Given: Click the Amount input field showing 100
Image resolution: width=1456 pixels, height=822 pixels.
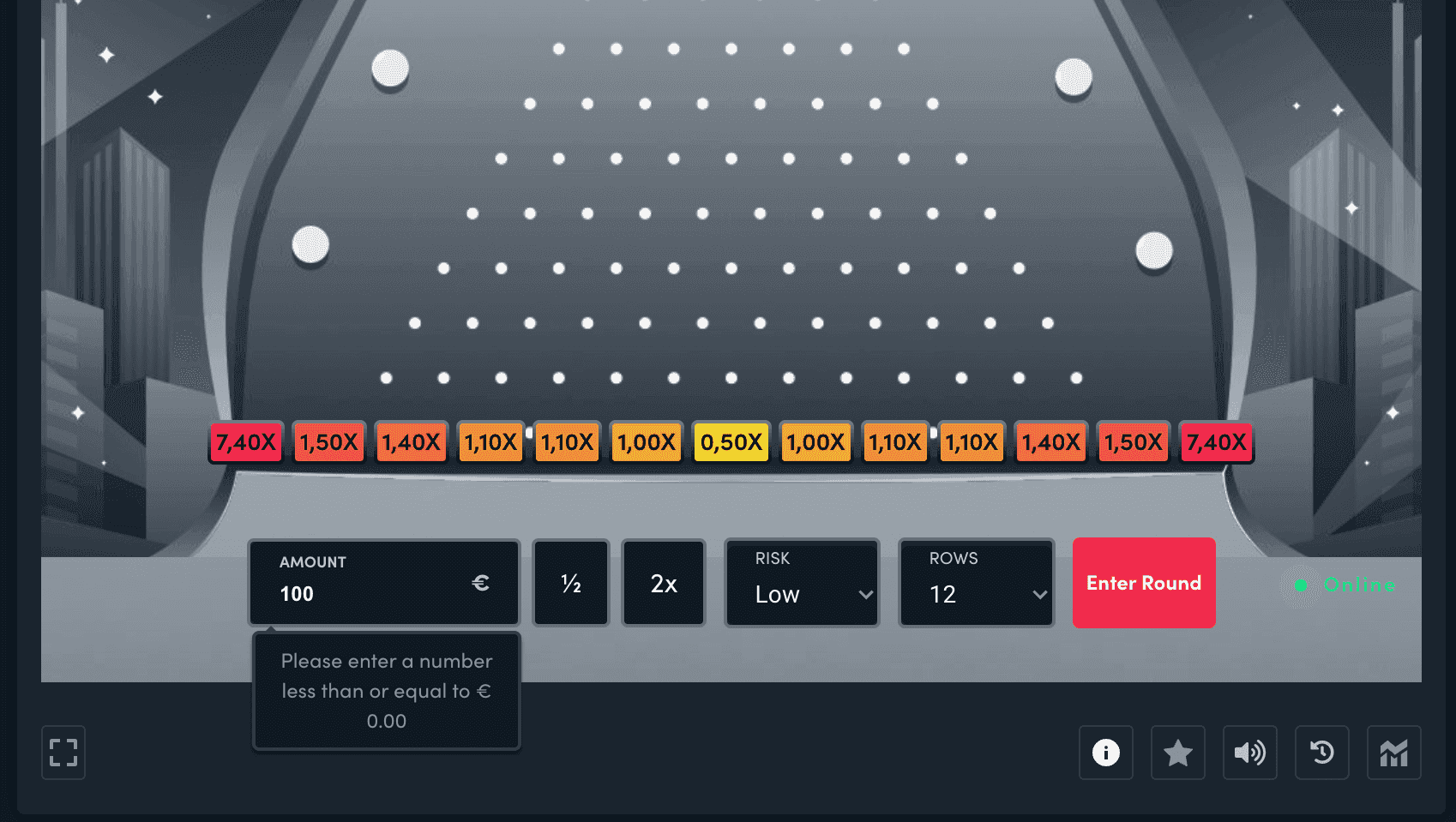Looking at the screenshot, I should click(x=369, y=593).
